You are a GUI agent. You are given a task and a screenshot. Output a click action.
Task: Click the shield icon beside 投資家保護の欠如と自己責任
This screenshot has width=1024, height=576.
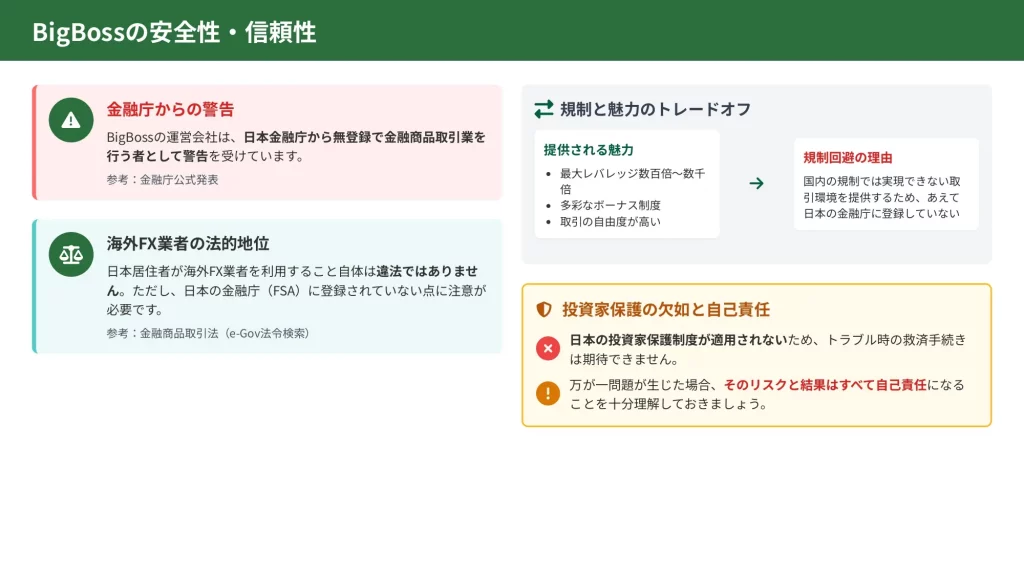point(544,310)
